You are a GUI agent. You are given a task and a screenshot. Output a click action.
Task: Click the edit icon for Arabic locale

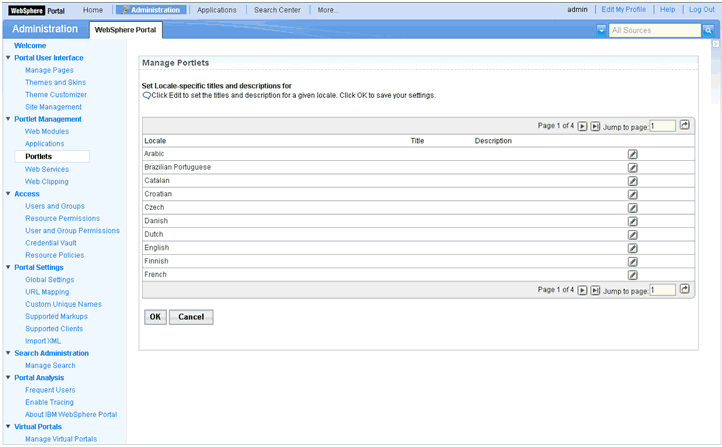[632, 155]
